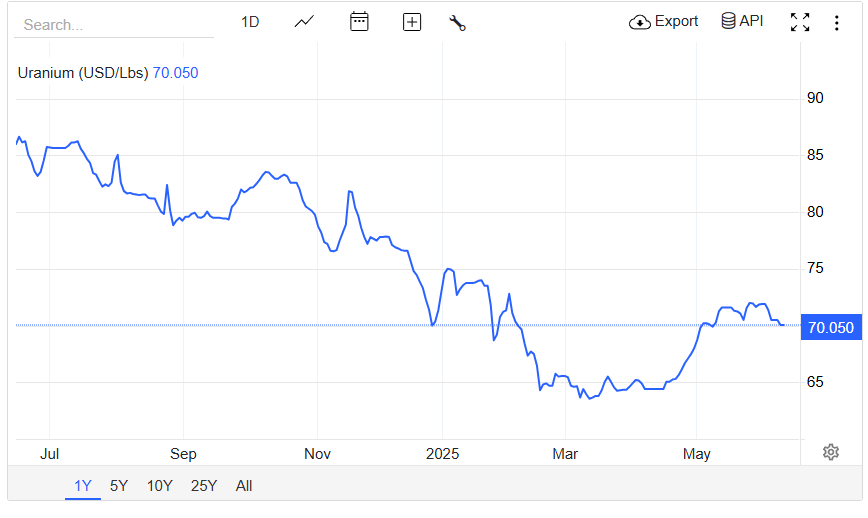Click the API text link
This screenshot has height=518, width=868.
tap(751, 21)
